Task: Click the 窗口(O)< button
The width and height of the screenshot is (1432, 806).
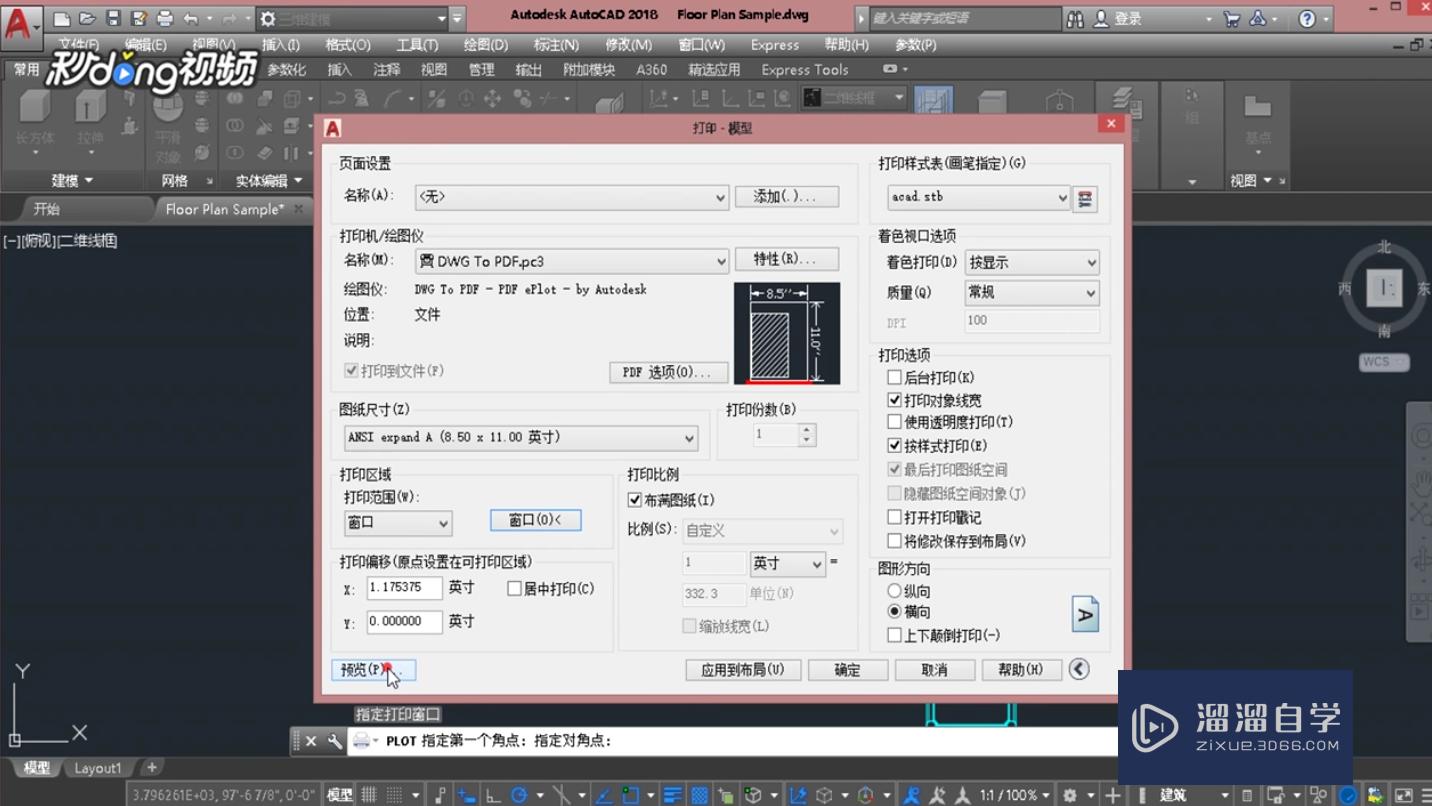Action: click(535, 520)
